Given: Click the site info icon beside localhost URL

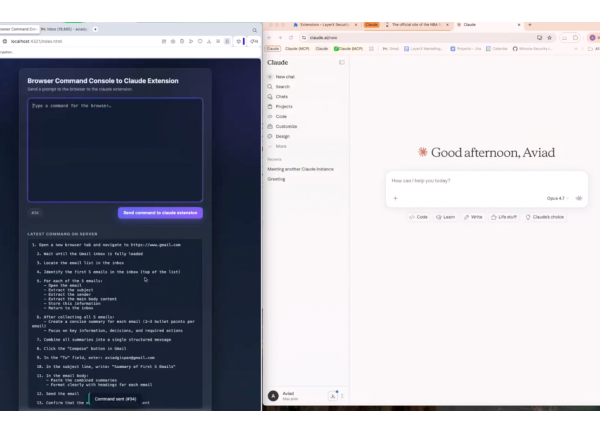Looking at the screenshot, I should 5,41.
